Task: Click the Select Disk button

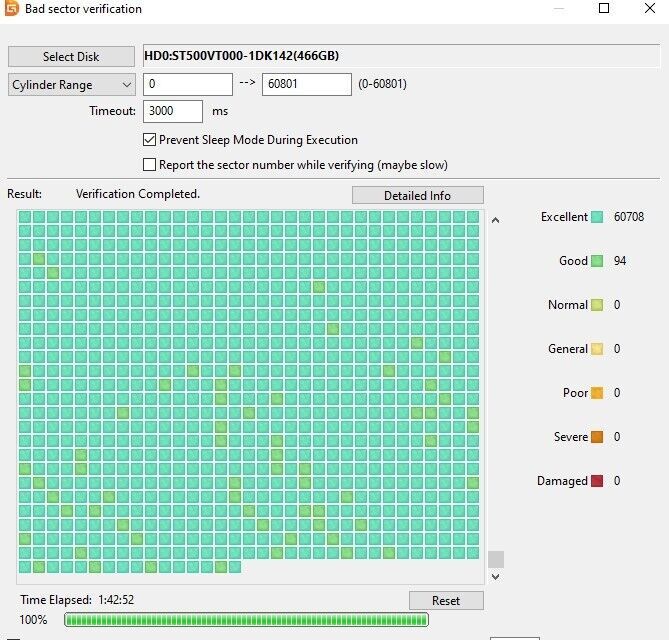Action: 71,56
